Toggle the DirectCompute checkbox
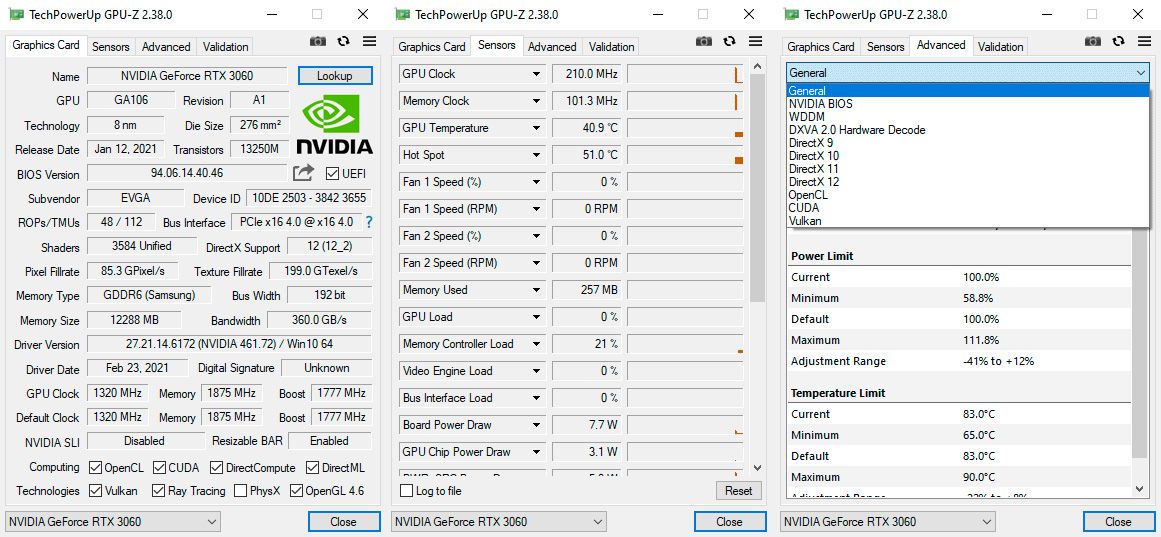 (x=216, y=468)
